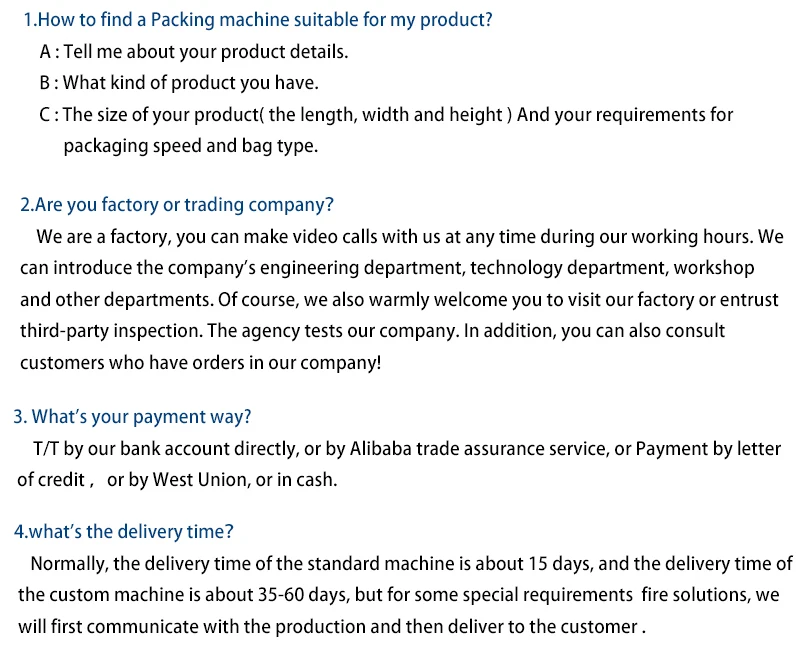
Task: Select answer C about product size
Action: click(386, 115)
